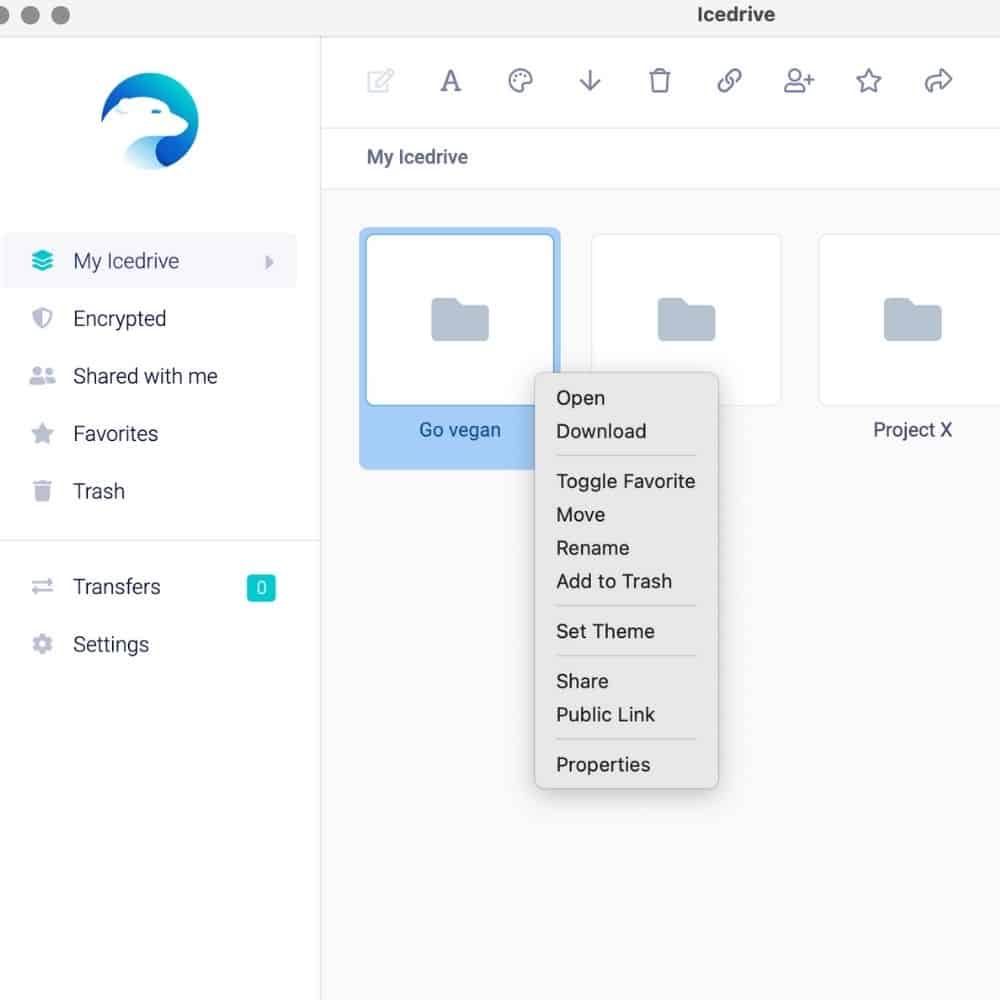Open the Encrypted sidebar section

(151, 318)
